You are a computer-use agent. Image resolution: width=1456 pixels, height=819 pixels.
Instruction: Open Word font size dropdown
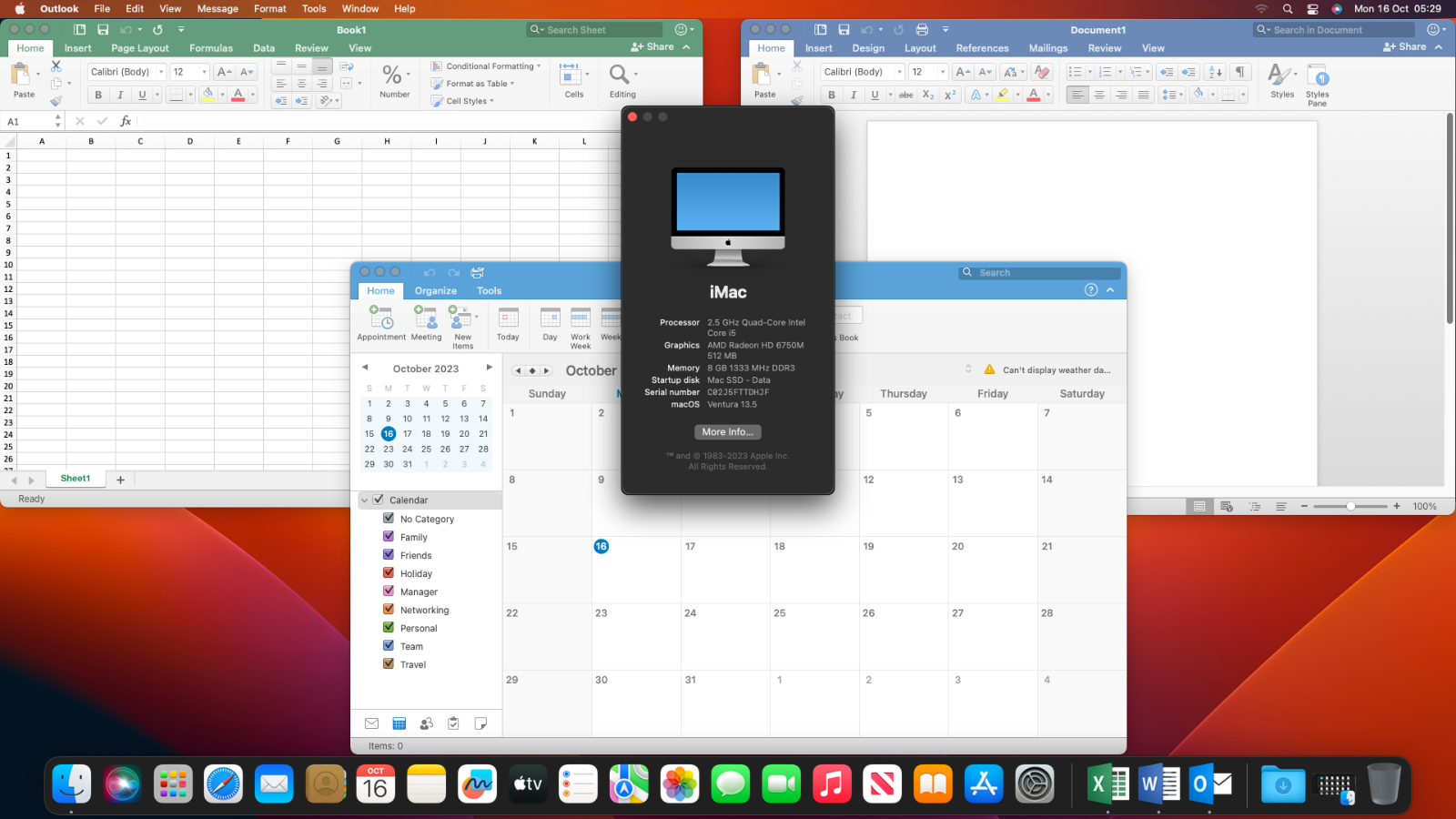[942, 72]
